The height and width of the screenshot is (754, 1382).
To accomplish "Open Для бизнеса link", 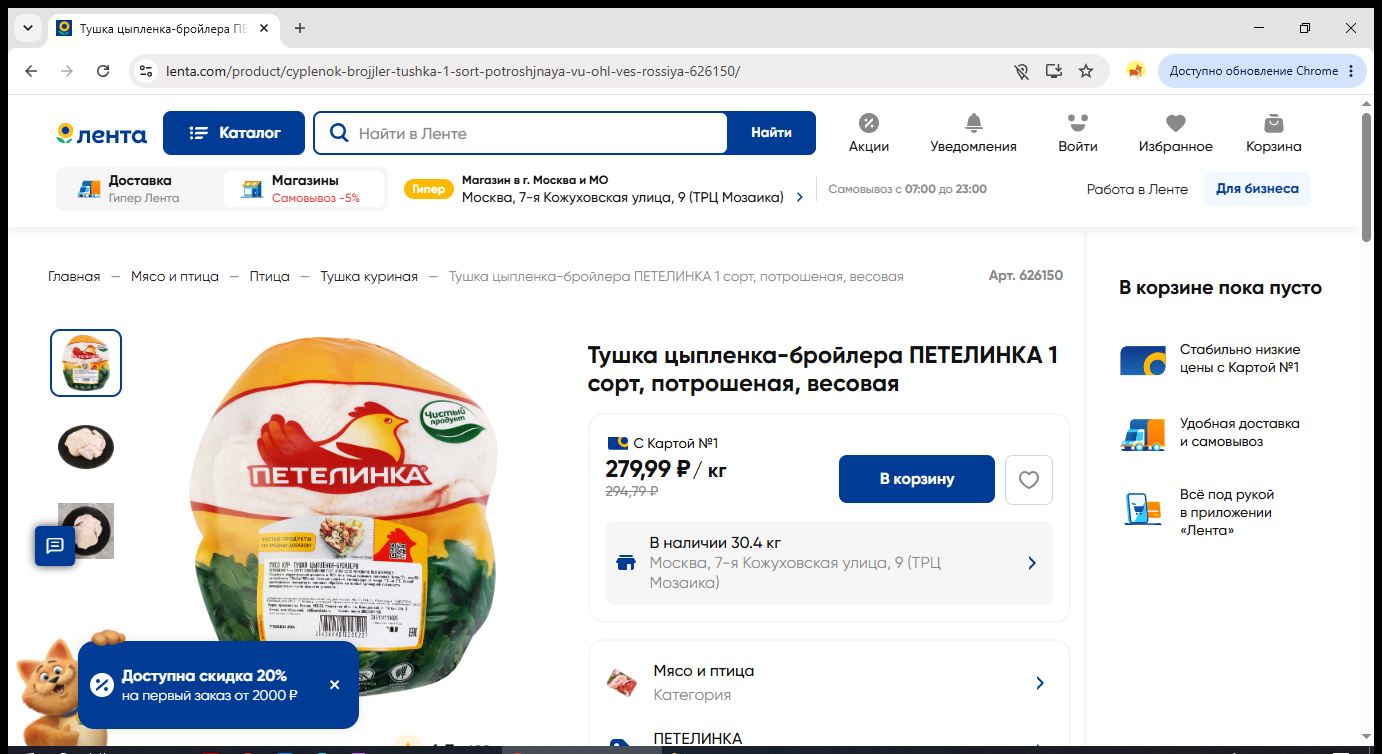I will coord(1257,189).
